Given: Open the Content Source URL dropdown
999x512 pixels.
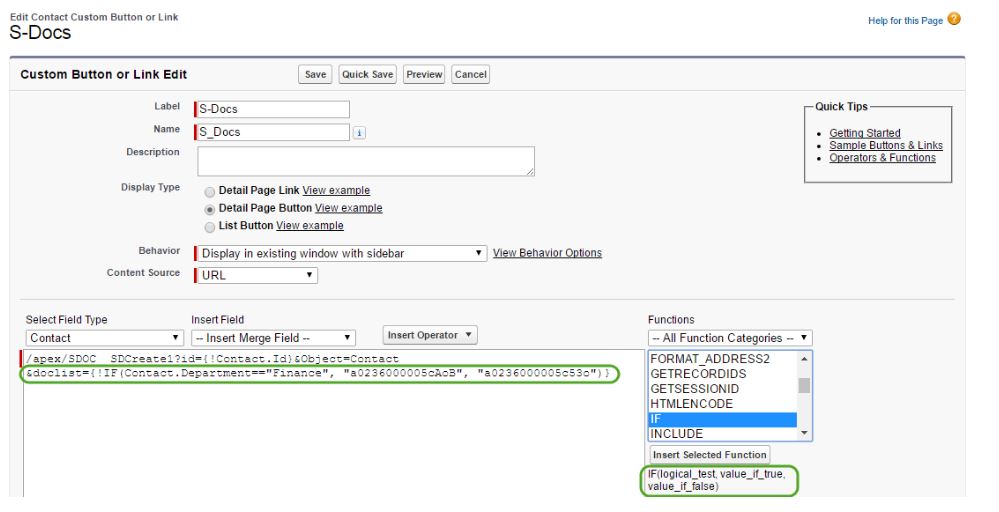Looking at the screenshot, I should coord(257,275).
